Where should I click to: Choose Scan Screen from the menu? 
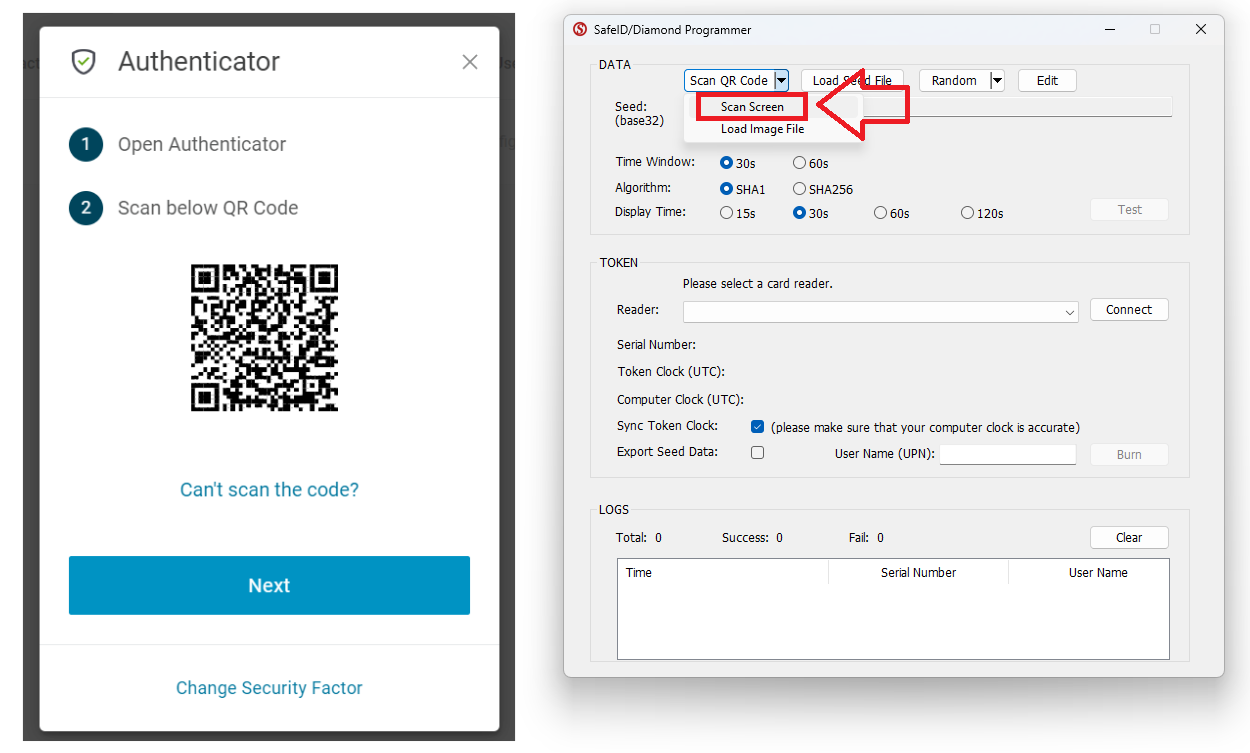tap(752, 107)
